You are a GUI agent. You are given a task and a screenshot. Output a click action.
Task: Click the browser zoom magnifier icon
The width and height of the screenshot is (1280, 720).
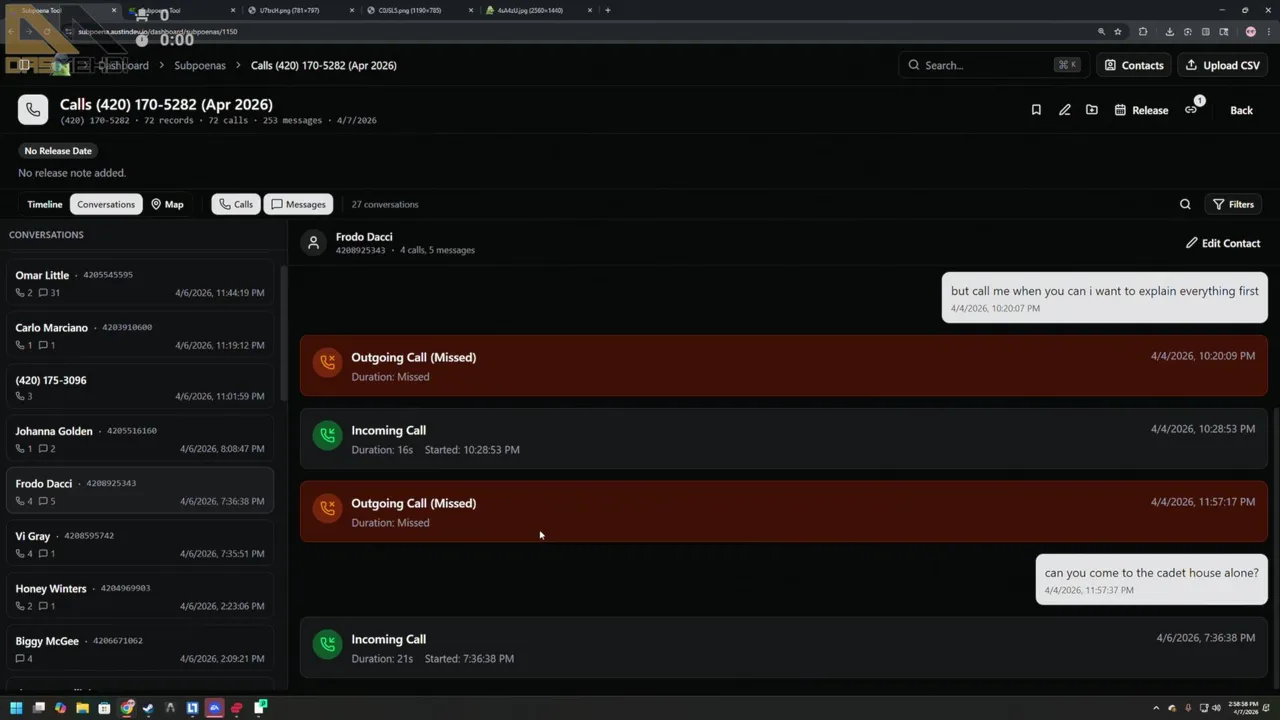[1101, 31]
